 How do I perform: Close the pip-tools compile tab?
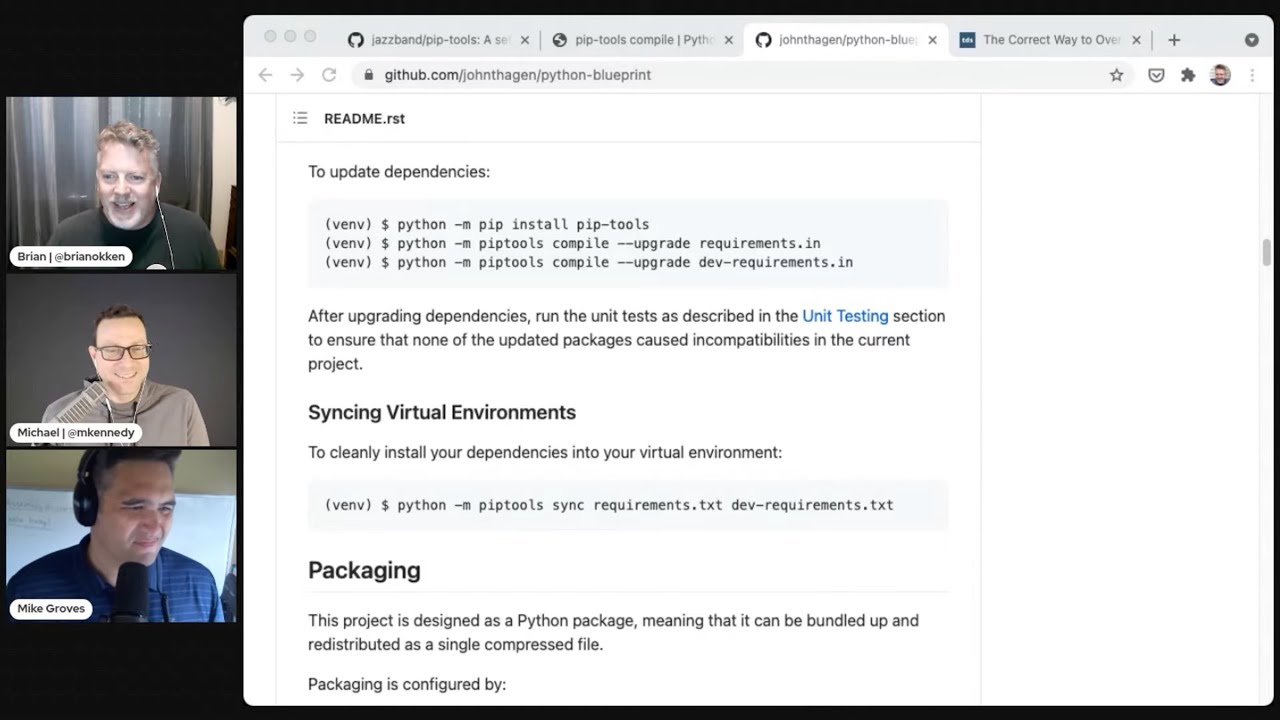pyautogui.click(x=728, y=40)
